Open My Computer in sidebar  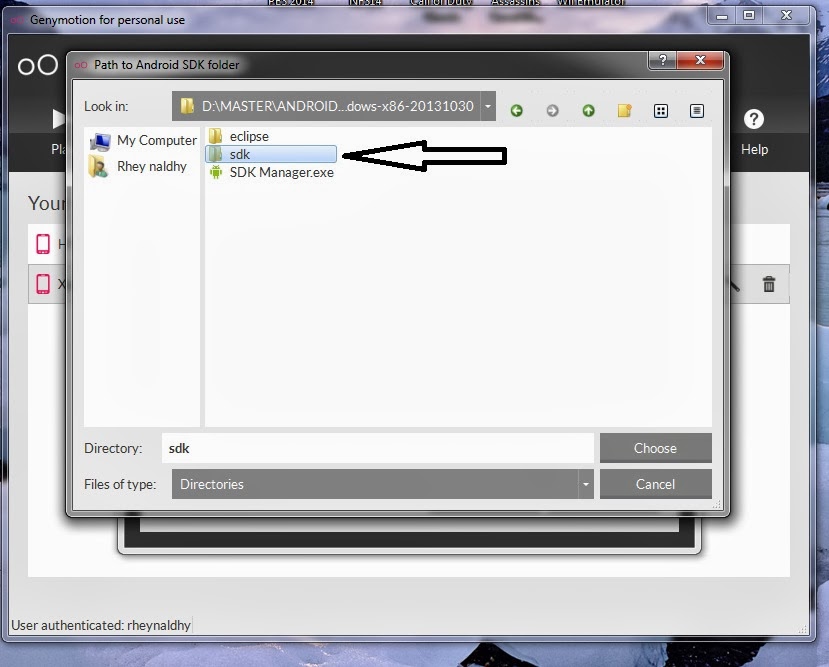point(143,141)
